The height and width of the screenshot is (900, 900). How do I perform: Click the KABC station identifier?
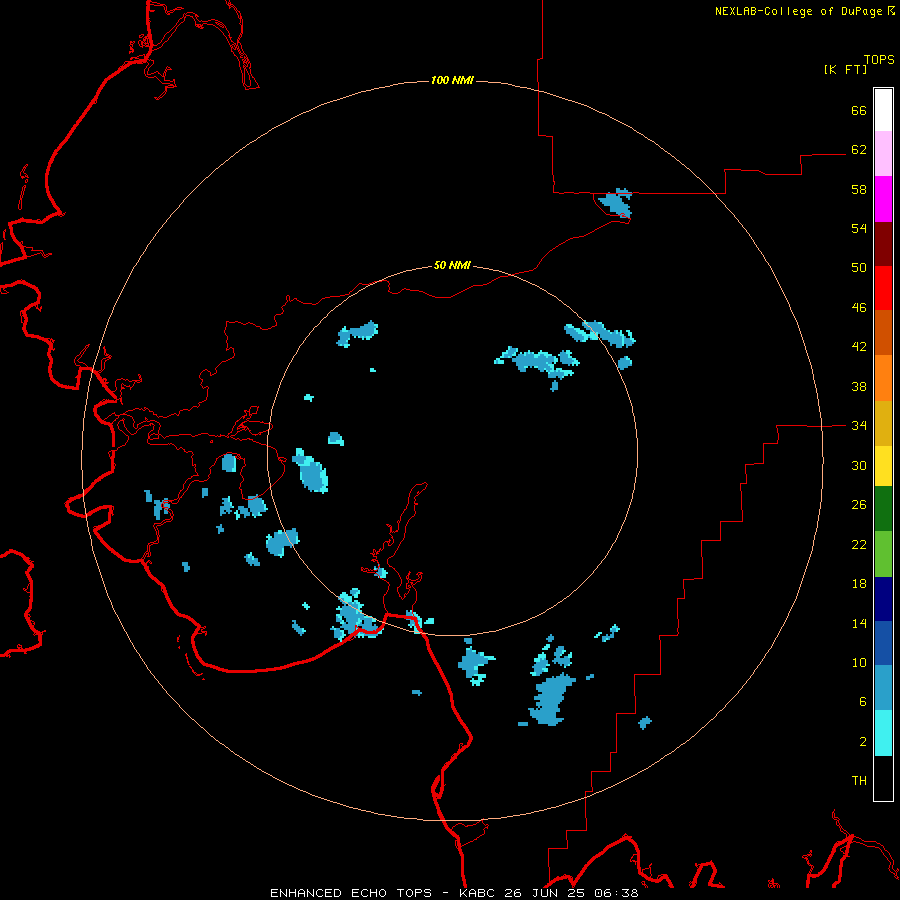tap(479, 893)
